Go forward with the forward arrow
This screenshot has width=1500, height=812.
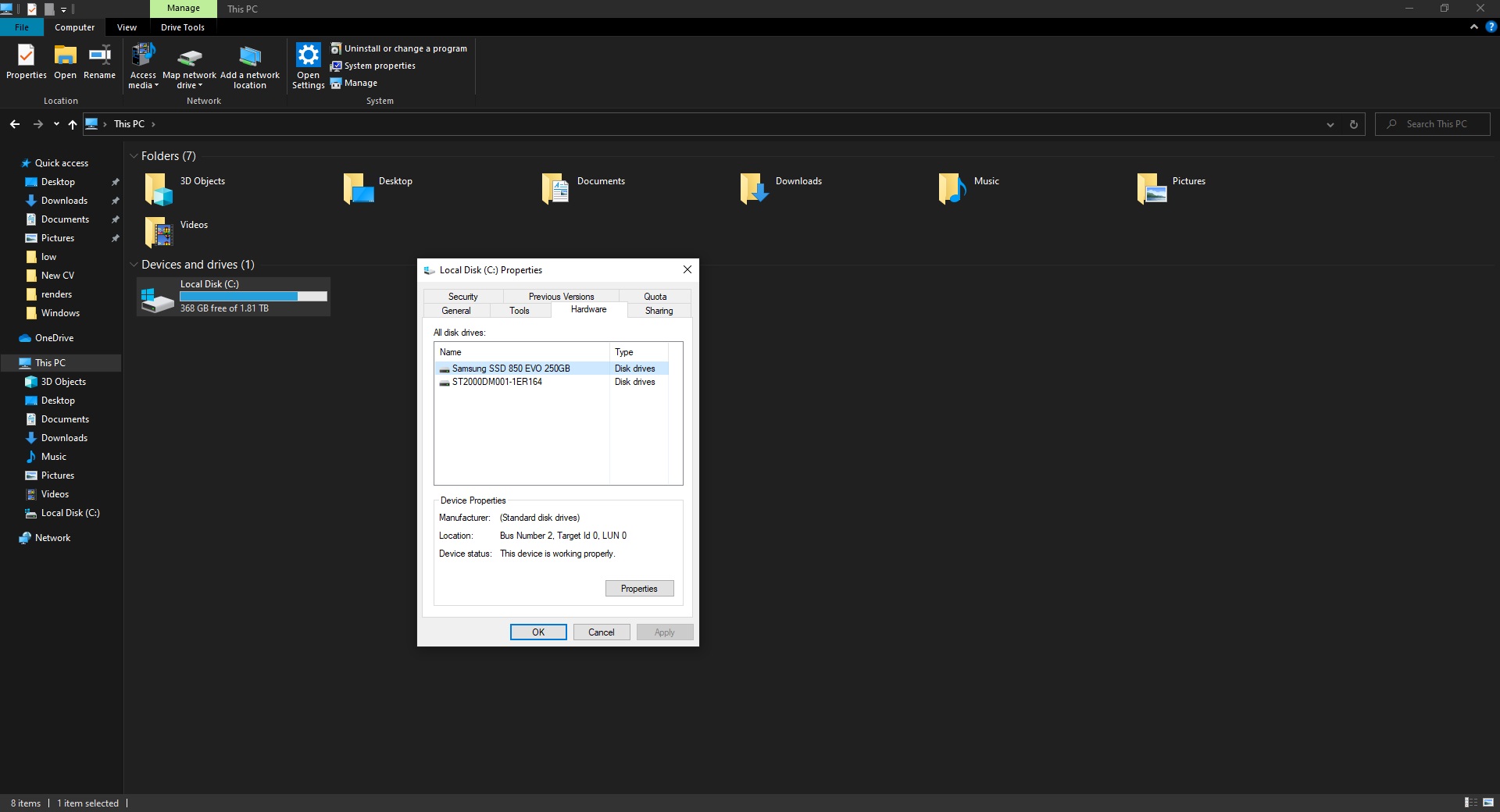[x=37, y=124]
